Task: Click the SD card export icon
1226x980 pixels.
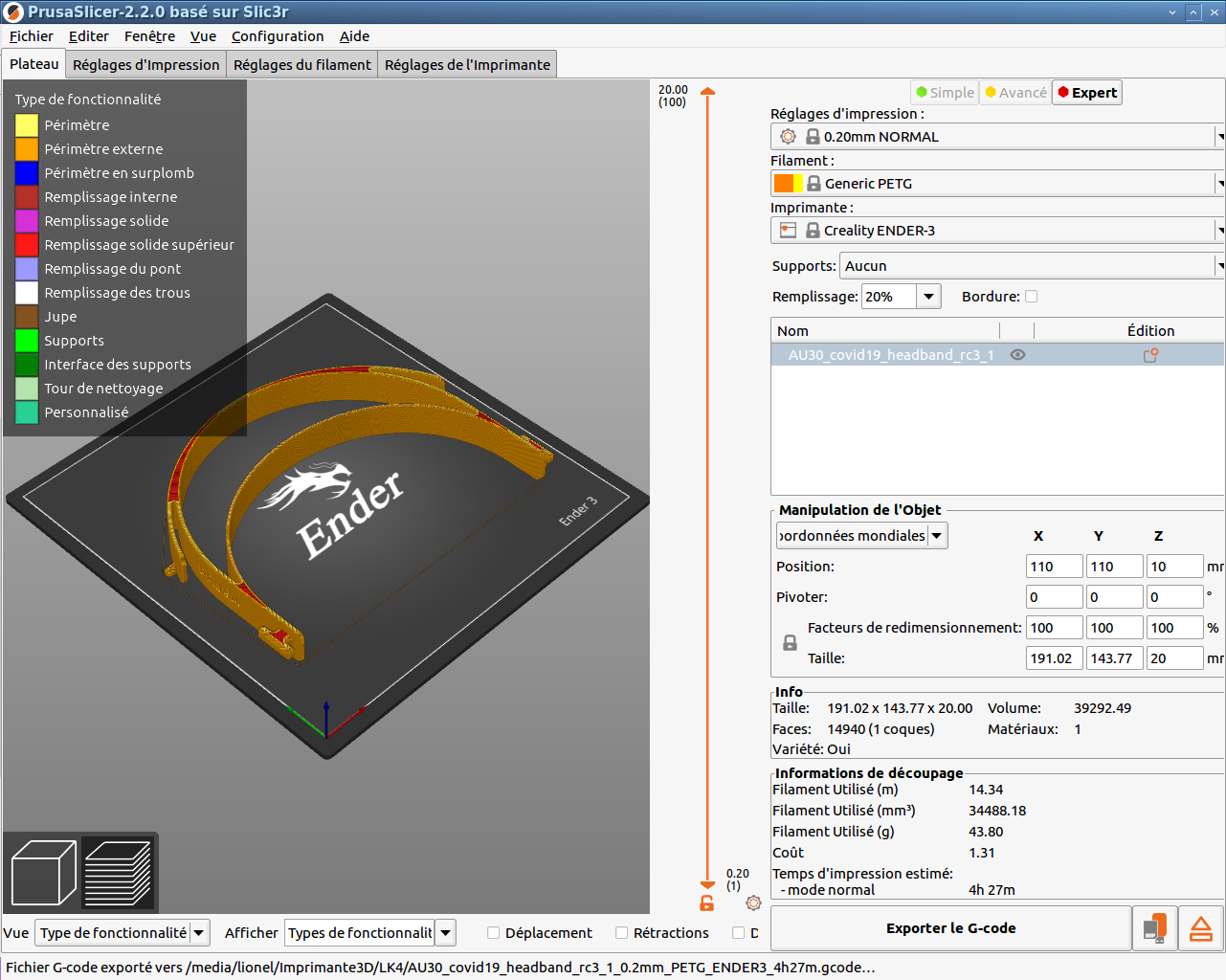Action: click(x=1154, y=928)
